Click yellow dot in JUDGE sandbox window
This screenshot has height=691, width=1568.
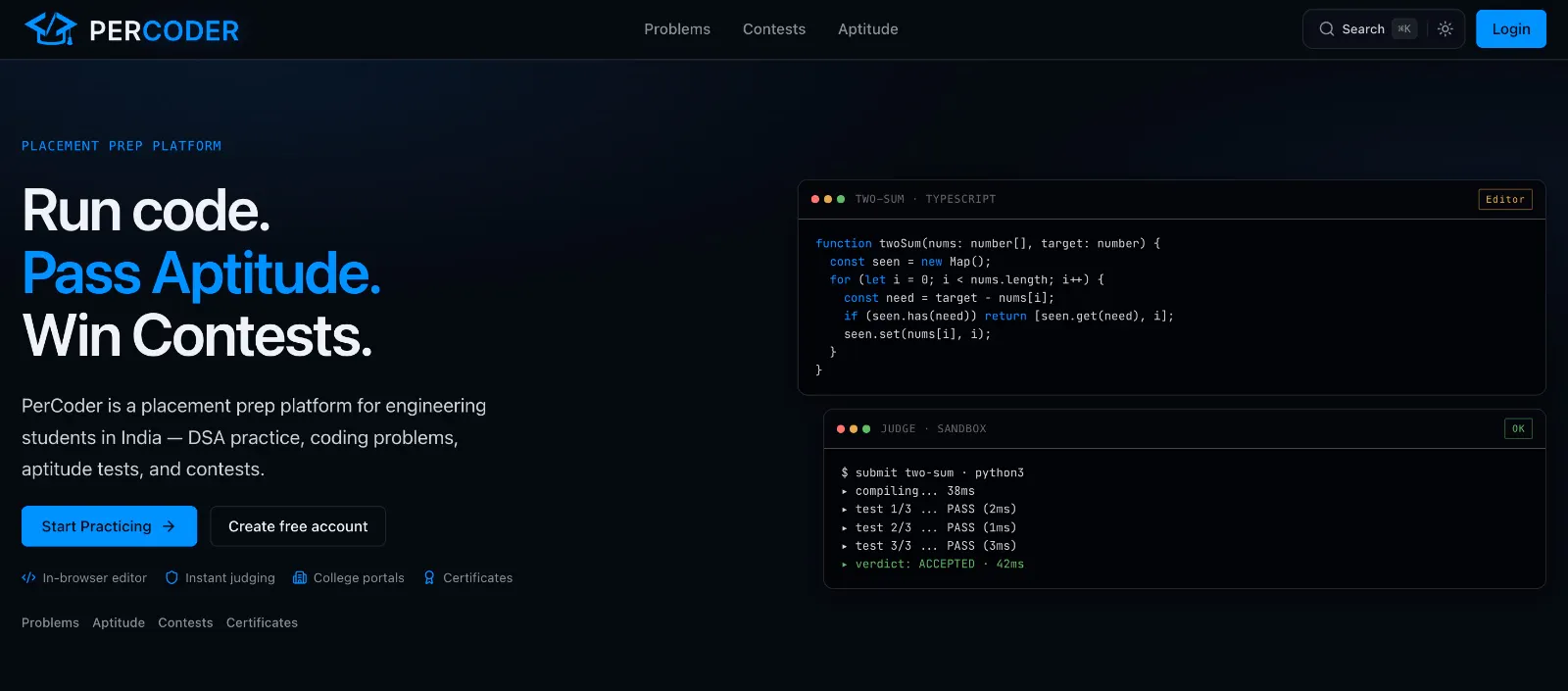pyautogui.click(x=854, y=429)
